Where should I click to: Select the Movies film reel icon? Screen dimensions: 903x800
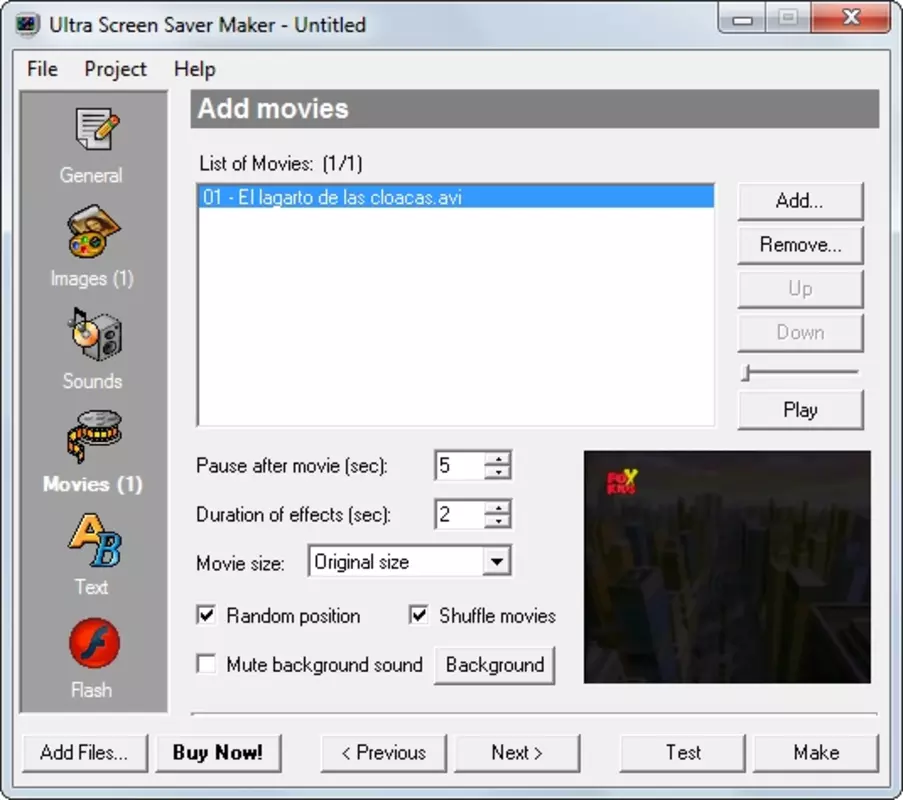(94, 436)
